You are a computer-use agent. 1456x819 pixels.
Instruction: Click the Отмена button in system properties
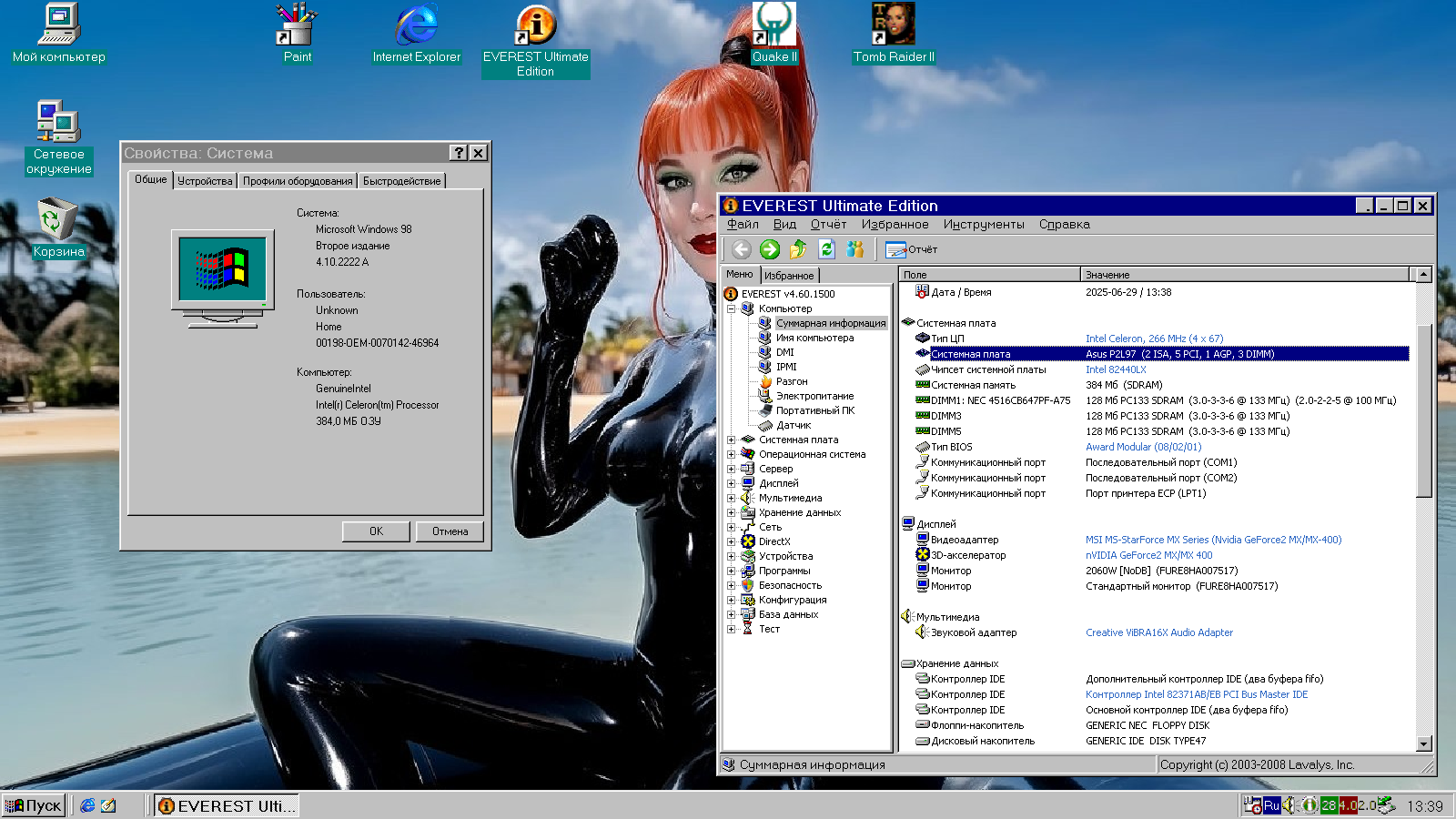pos(450,531)
